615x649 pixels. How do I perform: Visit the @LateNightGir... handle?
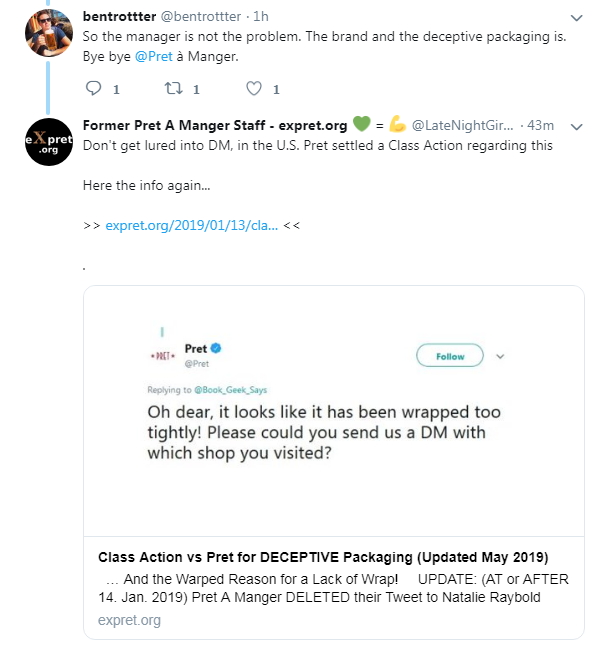[462, 125]
